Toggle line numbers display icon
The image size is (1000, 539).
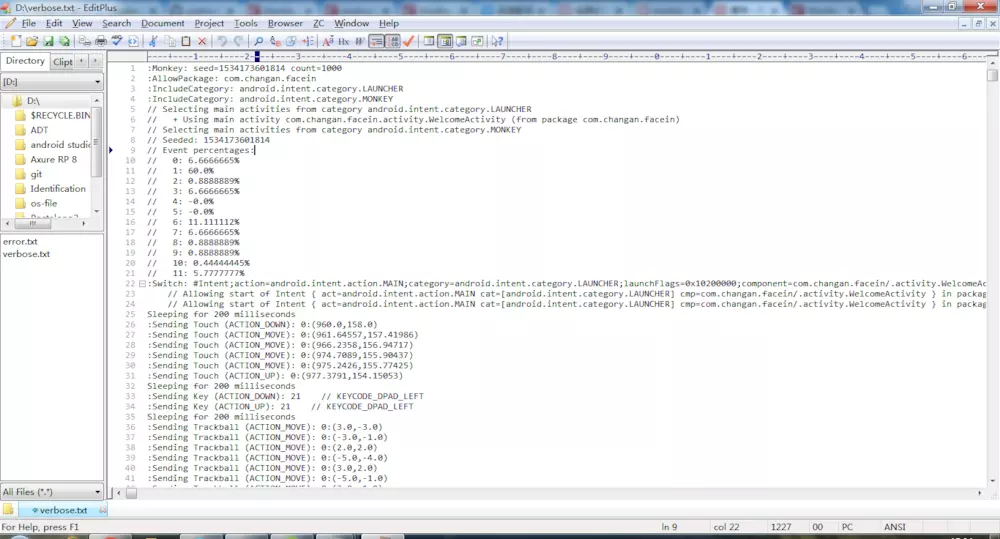[393, 41]
